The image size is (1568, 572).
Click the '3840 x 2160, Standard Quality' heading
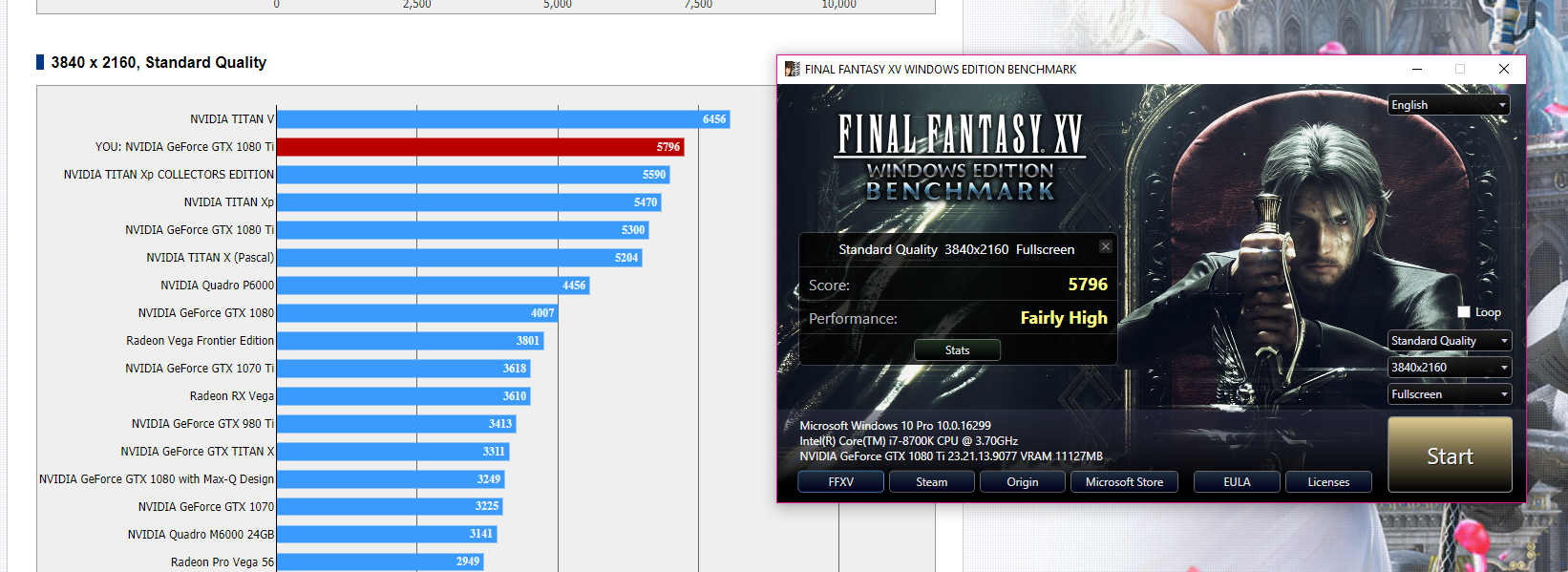pyautogui.click(x=159, y=62)
